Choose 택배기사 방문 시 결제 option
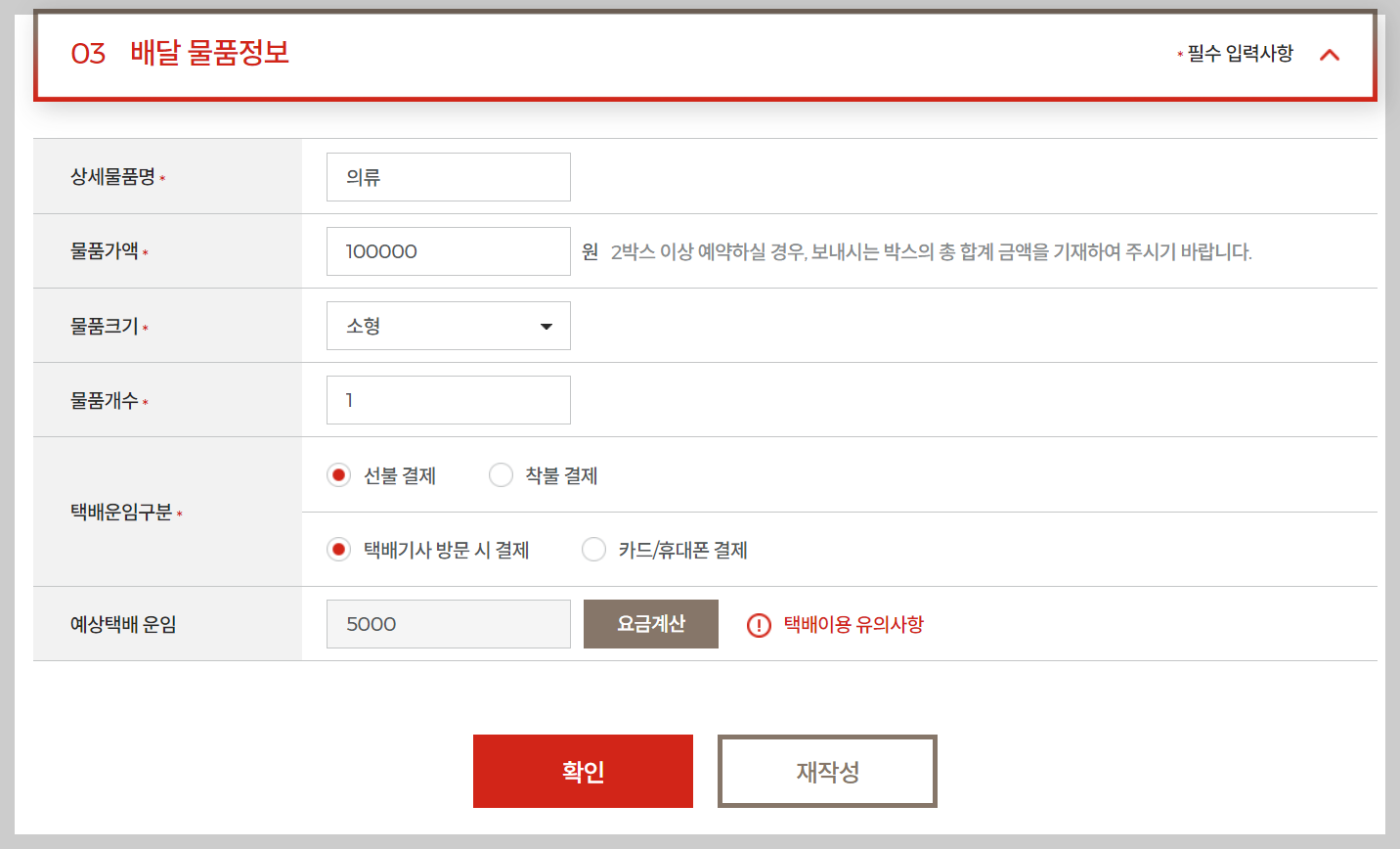1400x849 pixels. click(x=338, y=550)
